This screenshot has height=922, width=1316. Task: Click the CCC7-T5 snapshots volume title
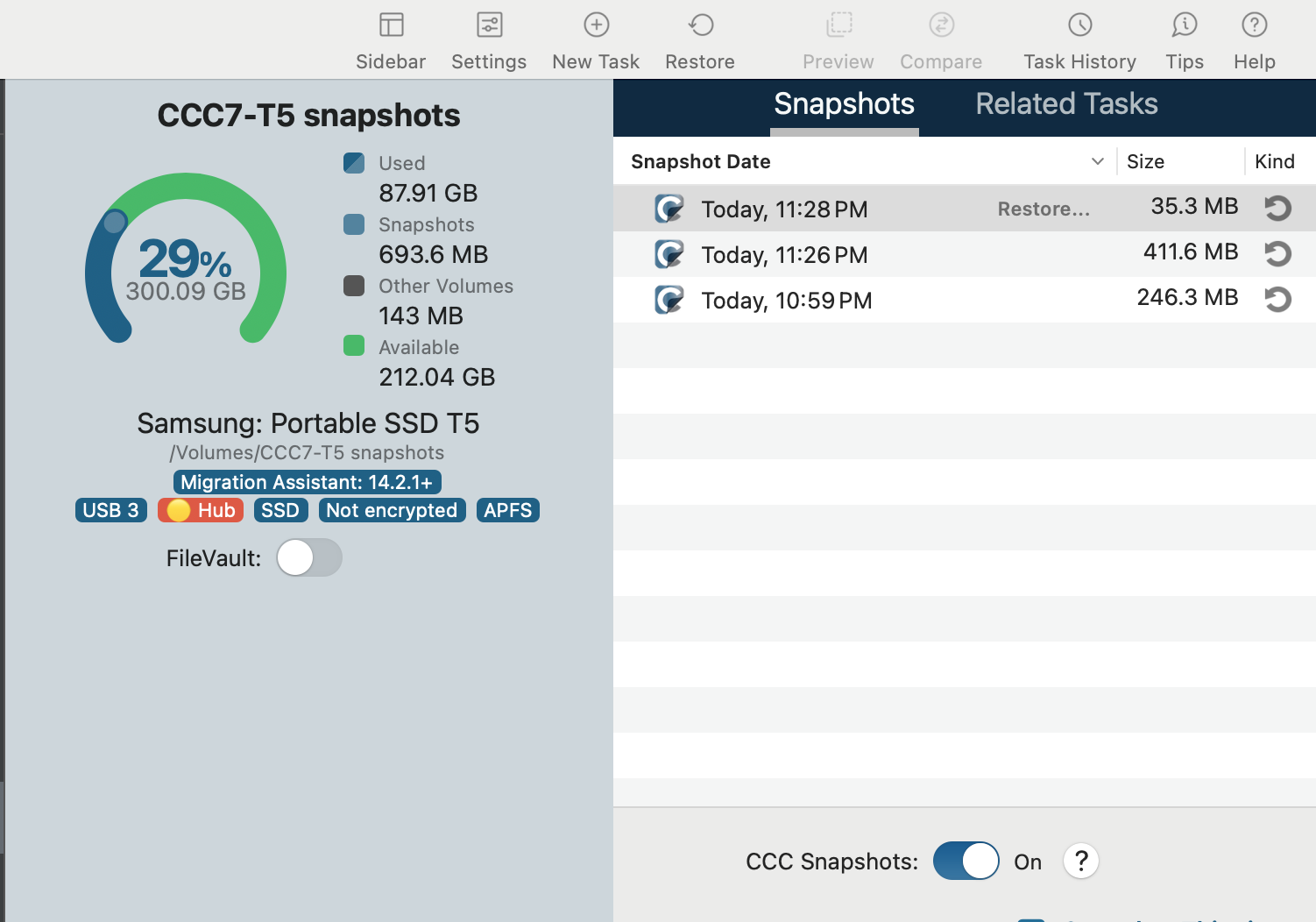[x=308, y=115]
